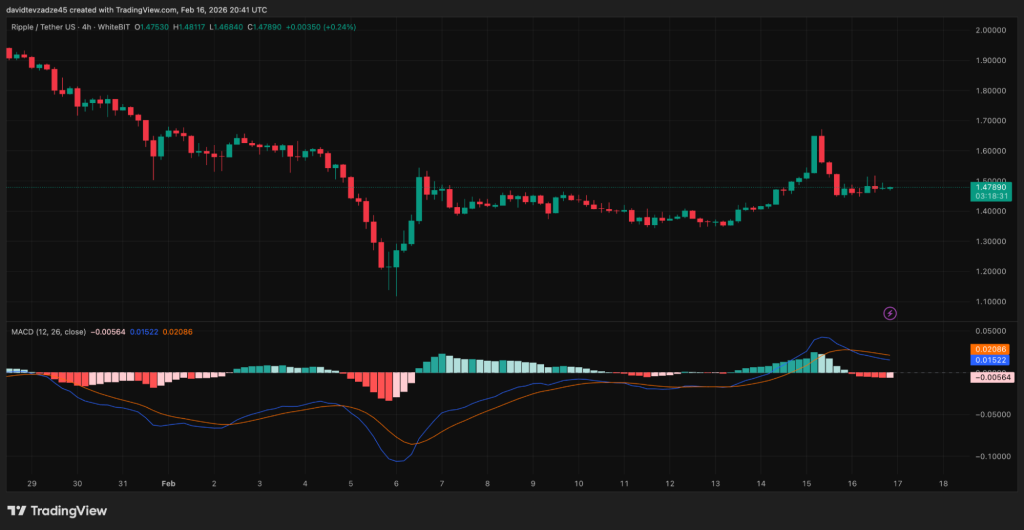Click the green 1.47890 current price label
This screenshot has width=1024, height=530.
point(989,186)
